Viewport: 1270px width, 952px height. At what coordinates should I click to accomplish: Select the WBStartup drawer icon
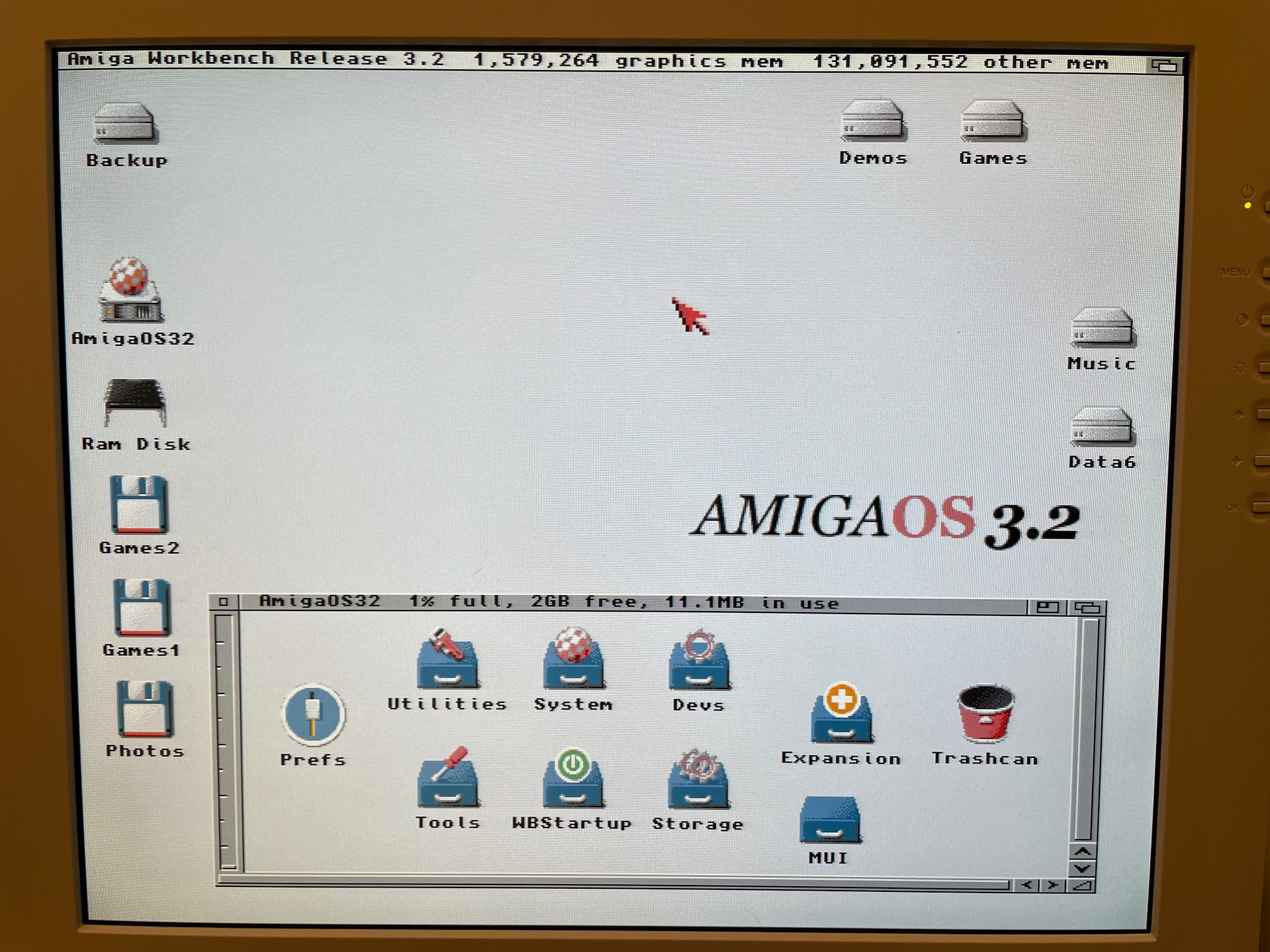572,778
